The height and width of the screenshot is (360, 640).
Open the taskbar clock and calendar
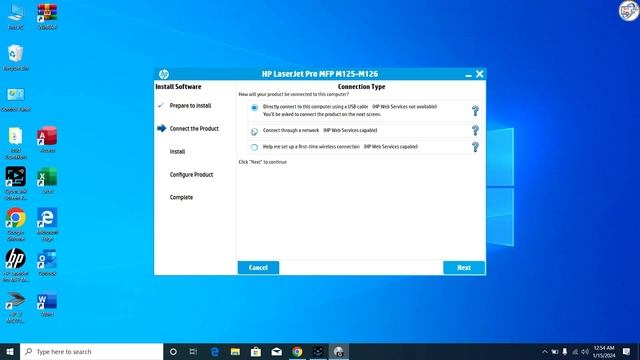(x=604, y=352)
